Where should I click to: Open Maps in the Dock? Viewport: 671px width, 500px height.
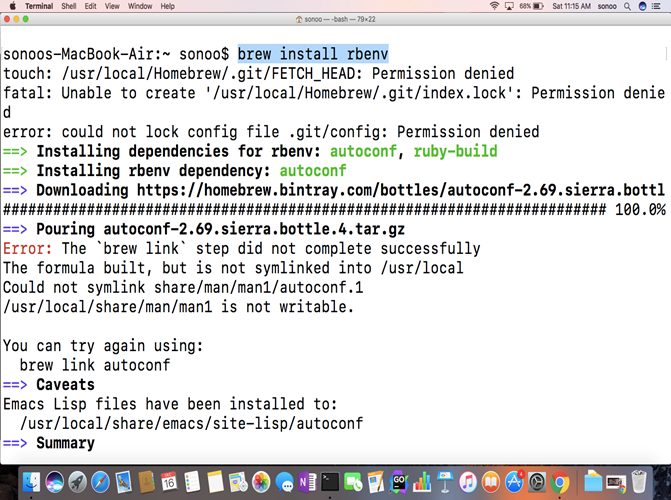click(238, 482)
